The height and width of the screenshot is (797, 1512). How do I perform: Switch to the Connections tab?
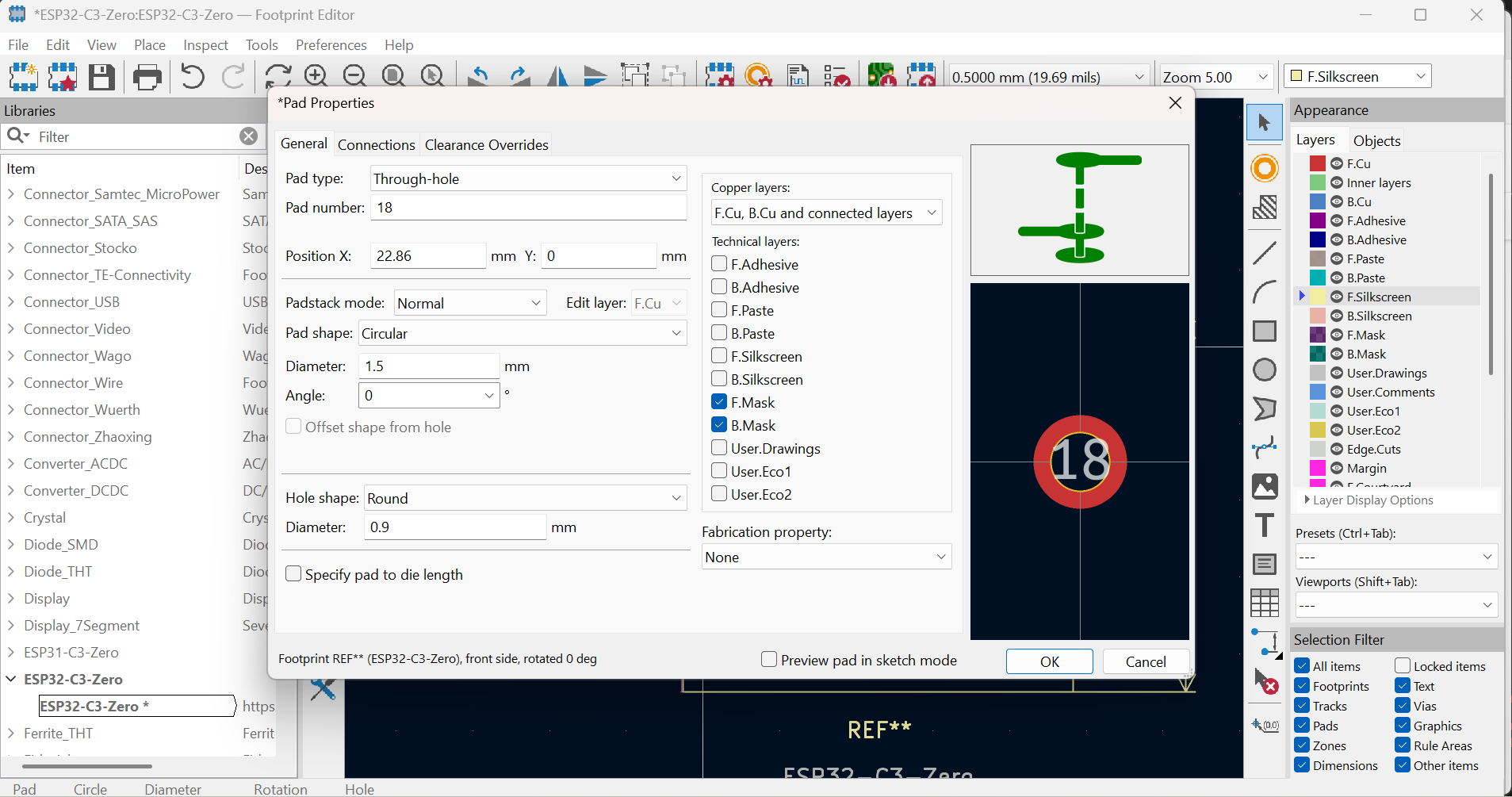[376, 145]
